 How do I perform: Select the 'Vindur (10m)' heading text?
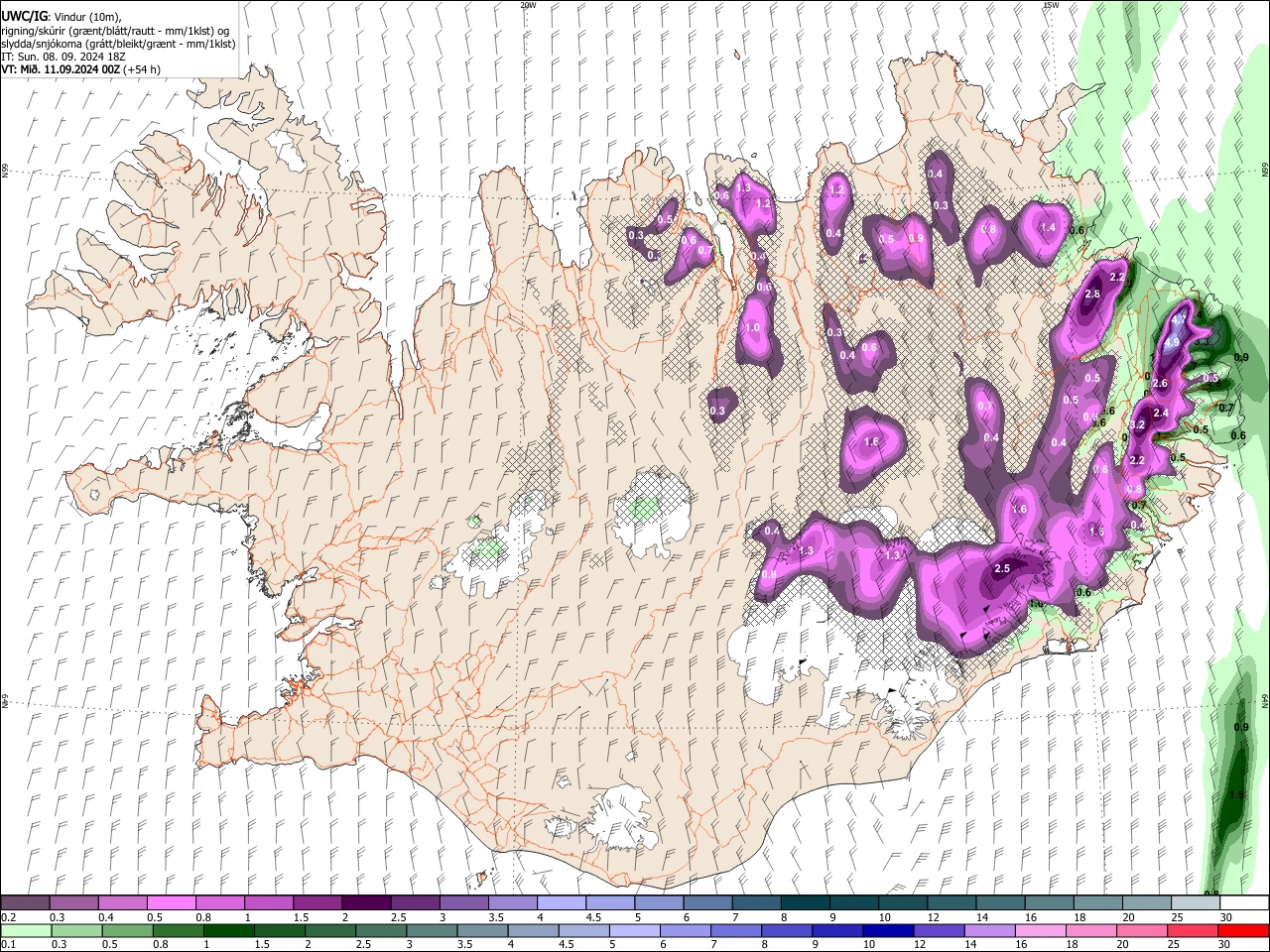click(x=88, y=17)
